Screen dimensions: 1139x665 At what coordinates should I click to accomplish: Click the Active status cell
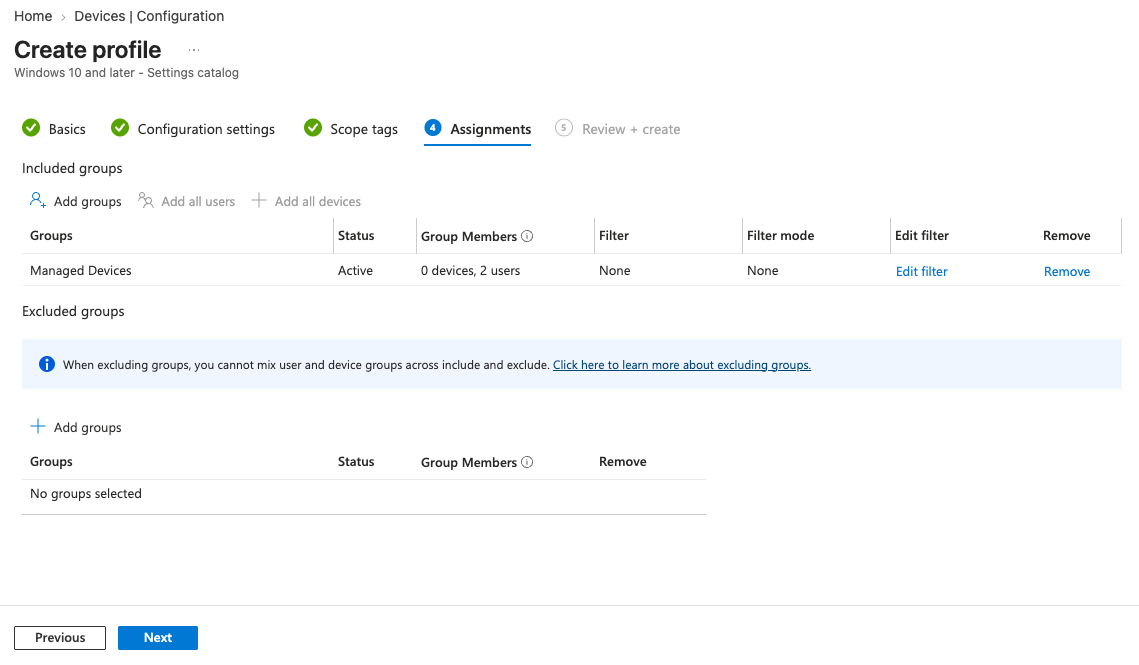[355, 270]
